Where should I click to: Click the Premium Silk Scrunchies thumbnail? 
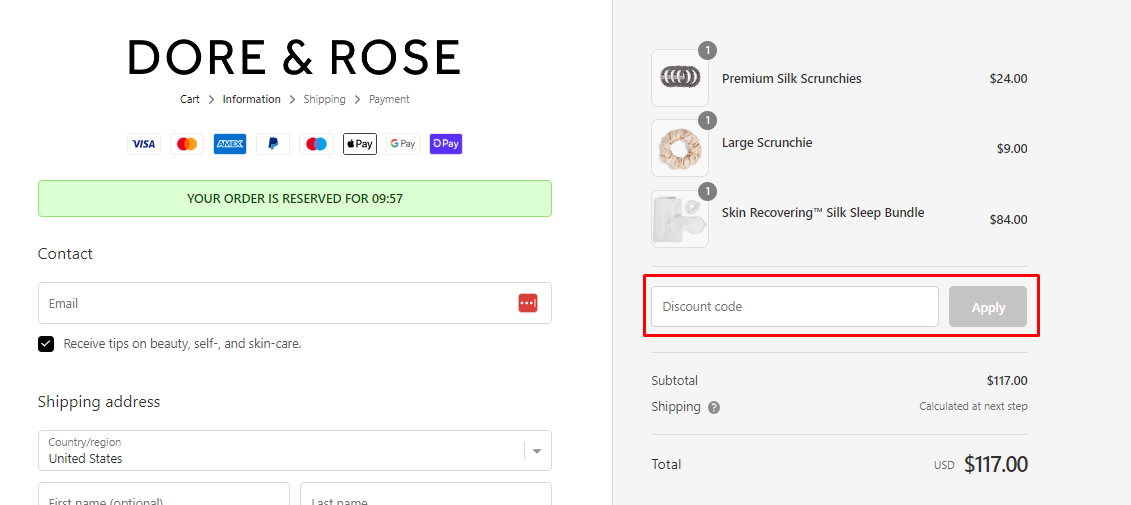[680, 78]
